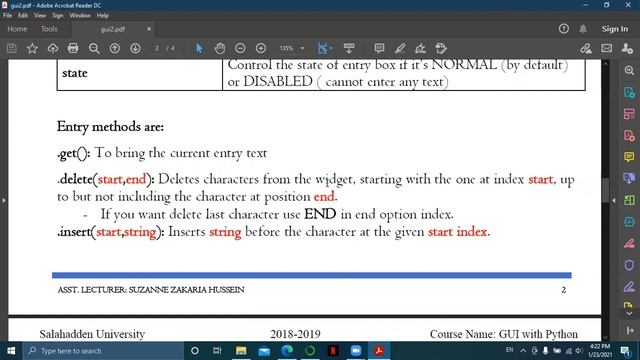Viewport: 640px width, 360px height.
Task: Open the Create PDF tool in right pane
Action: tap(629, 135)
